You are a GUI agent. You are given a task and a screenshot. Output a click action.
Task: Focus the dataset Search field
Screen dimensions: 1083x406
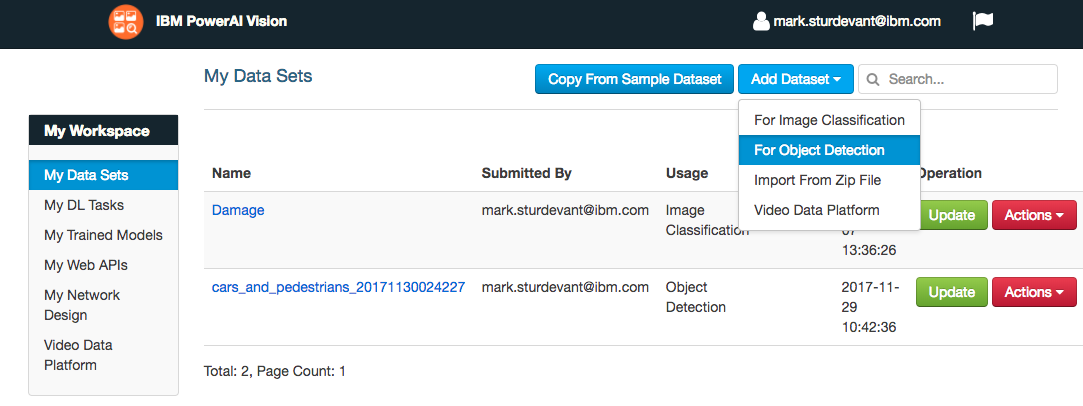(966, 79)
